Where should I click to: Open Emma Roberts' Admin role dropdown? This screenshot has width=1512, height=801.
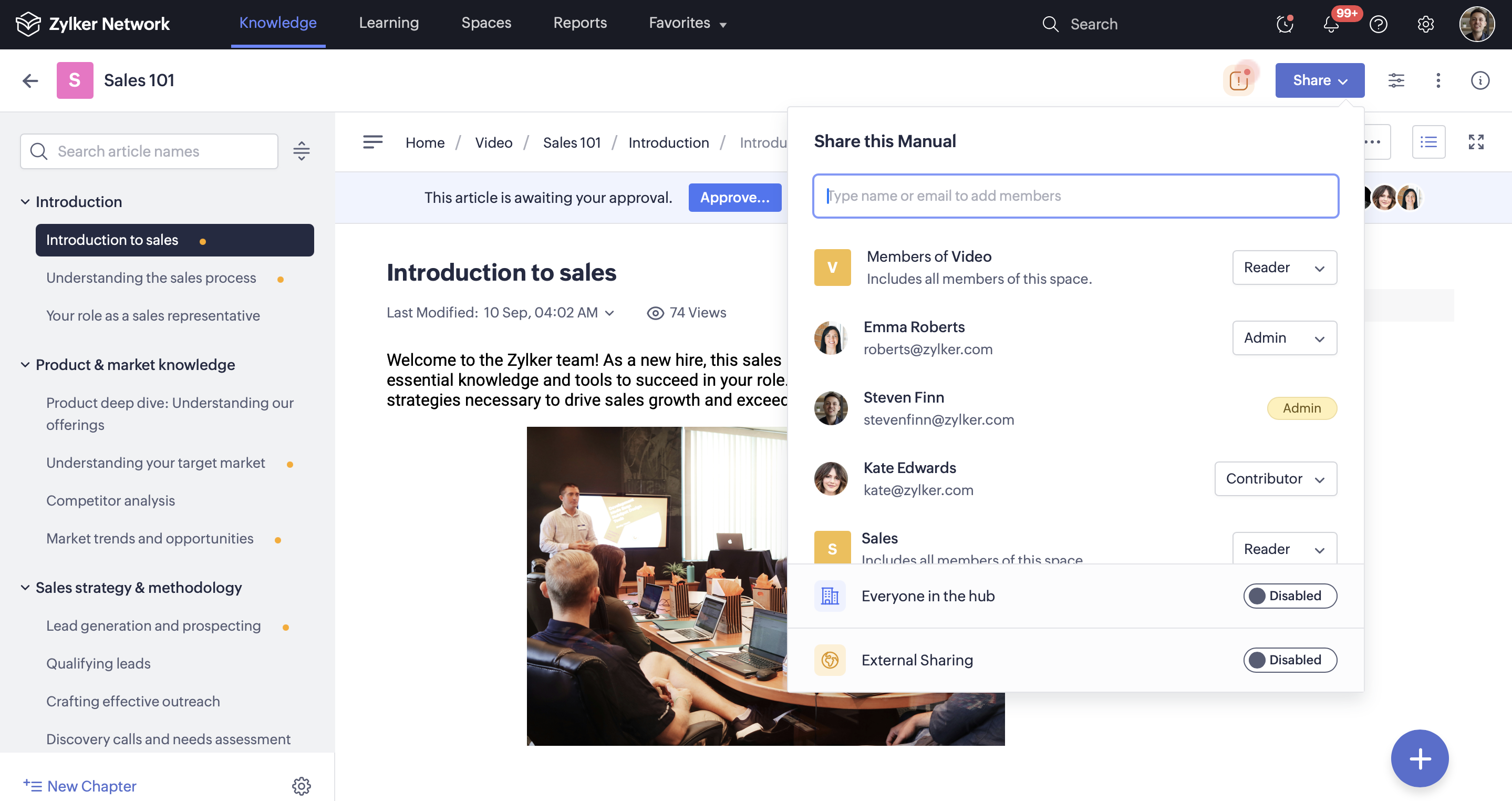1285,337
